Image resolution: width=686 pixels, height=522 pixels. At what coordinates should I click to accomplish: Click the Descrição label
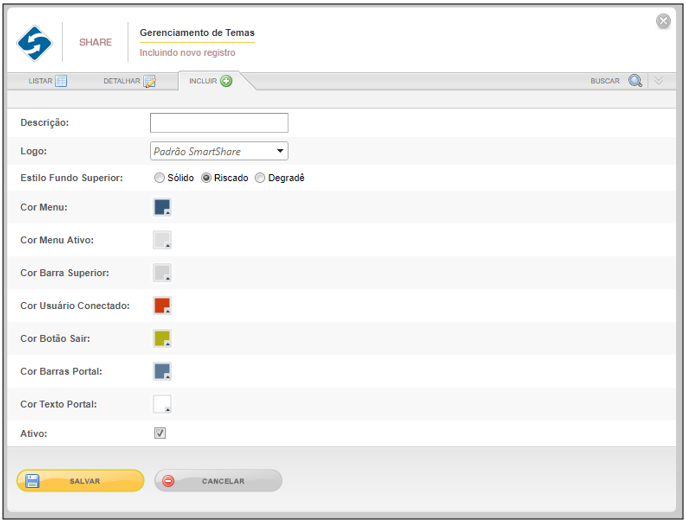point(45,123)
